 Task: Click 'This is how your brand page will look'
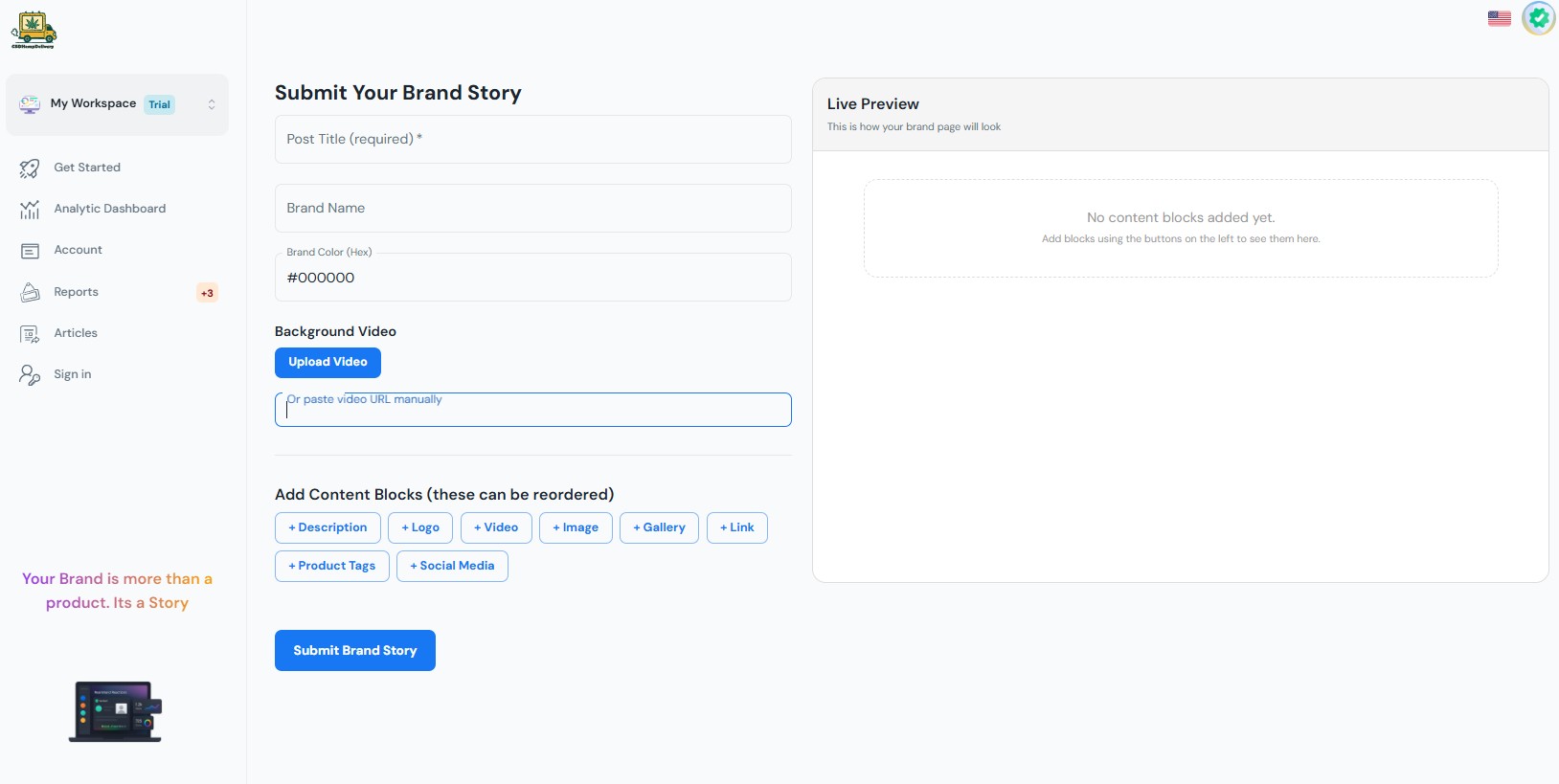point(914,126)
